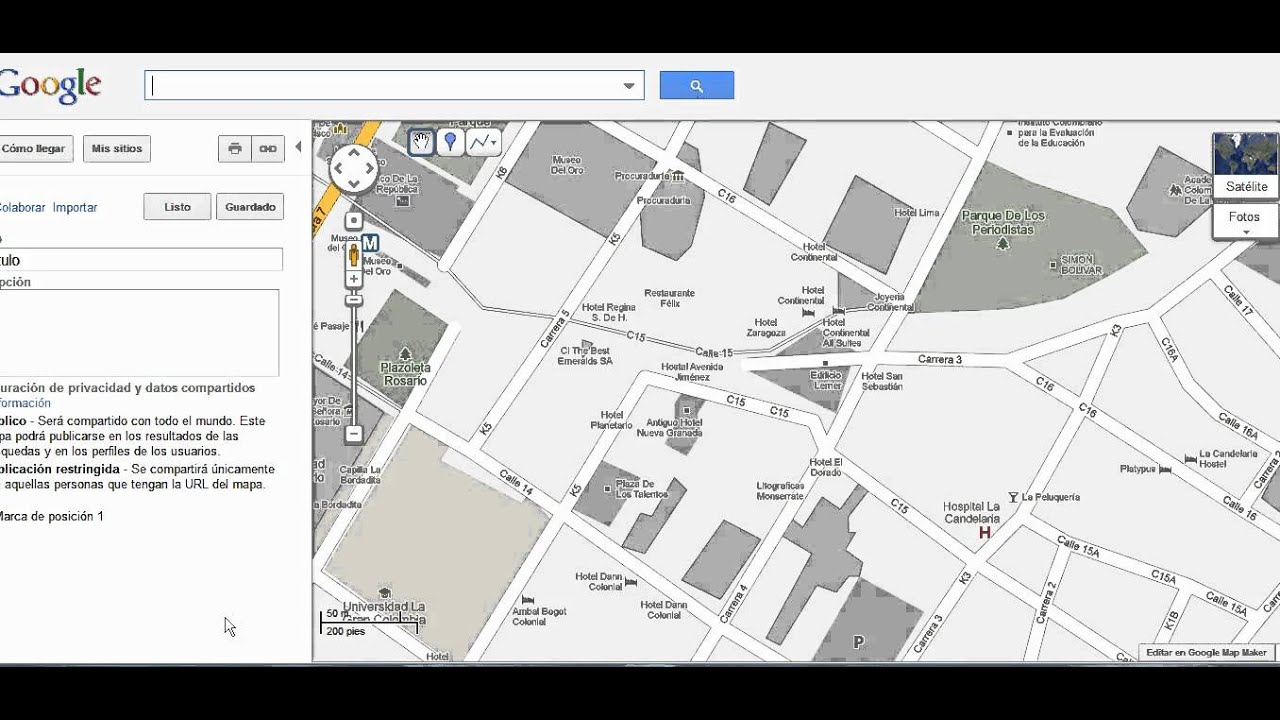The image size is (1280, 720).
Task: Open the search box dropdown arrow
Action: tap(629, 86)
